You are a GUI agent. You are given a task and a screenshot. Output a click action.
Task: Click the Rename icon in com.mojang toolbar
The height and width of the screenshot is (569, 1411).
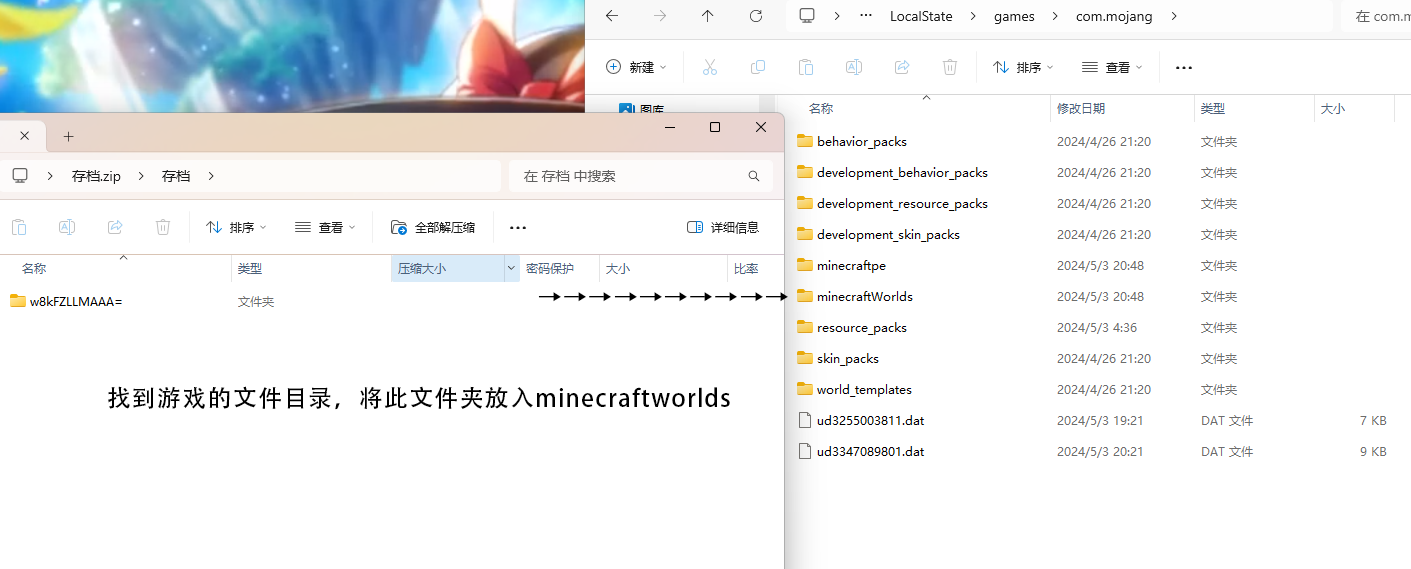[854, 67]
